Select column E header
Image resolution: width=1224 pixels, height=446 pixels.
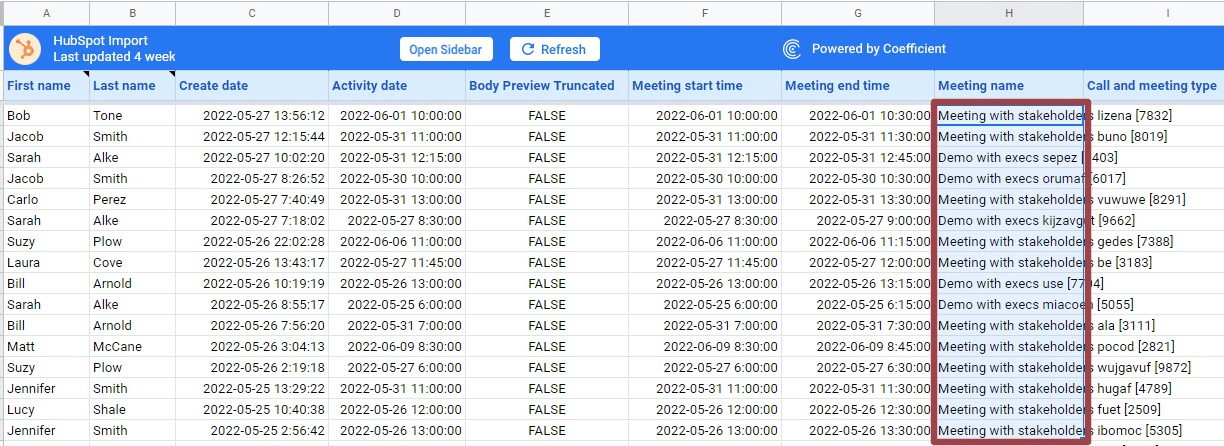pos(546,13)
